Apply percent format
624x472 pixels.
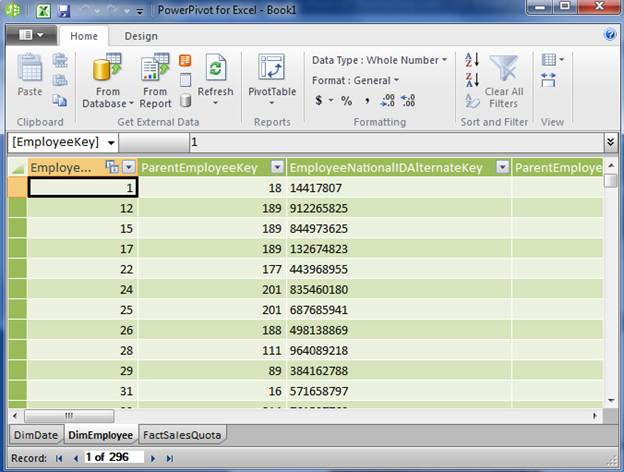point(346,101)
